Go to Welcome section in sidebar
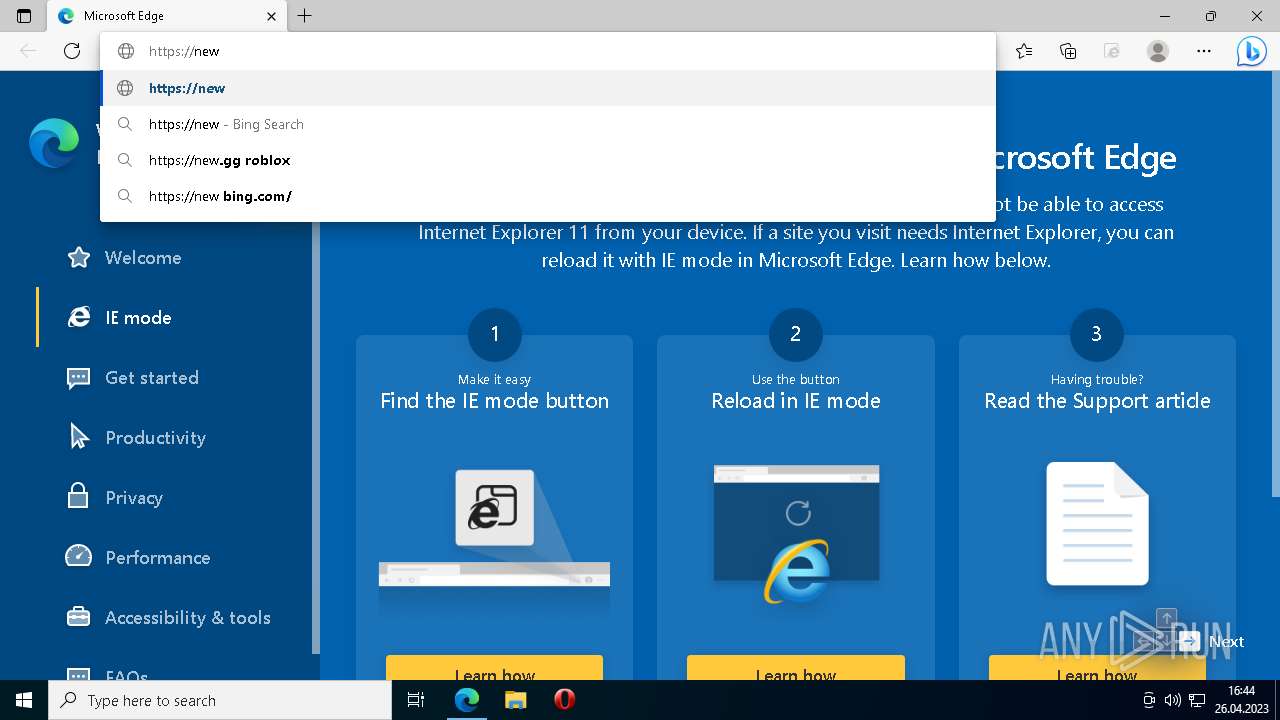 coord(143,258)
